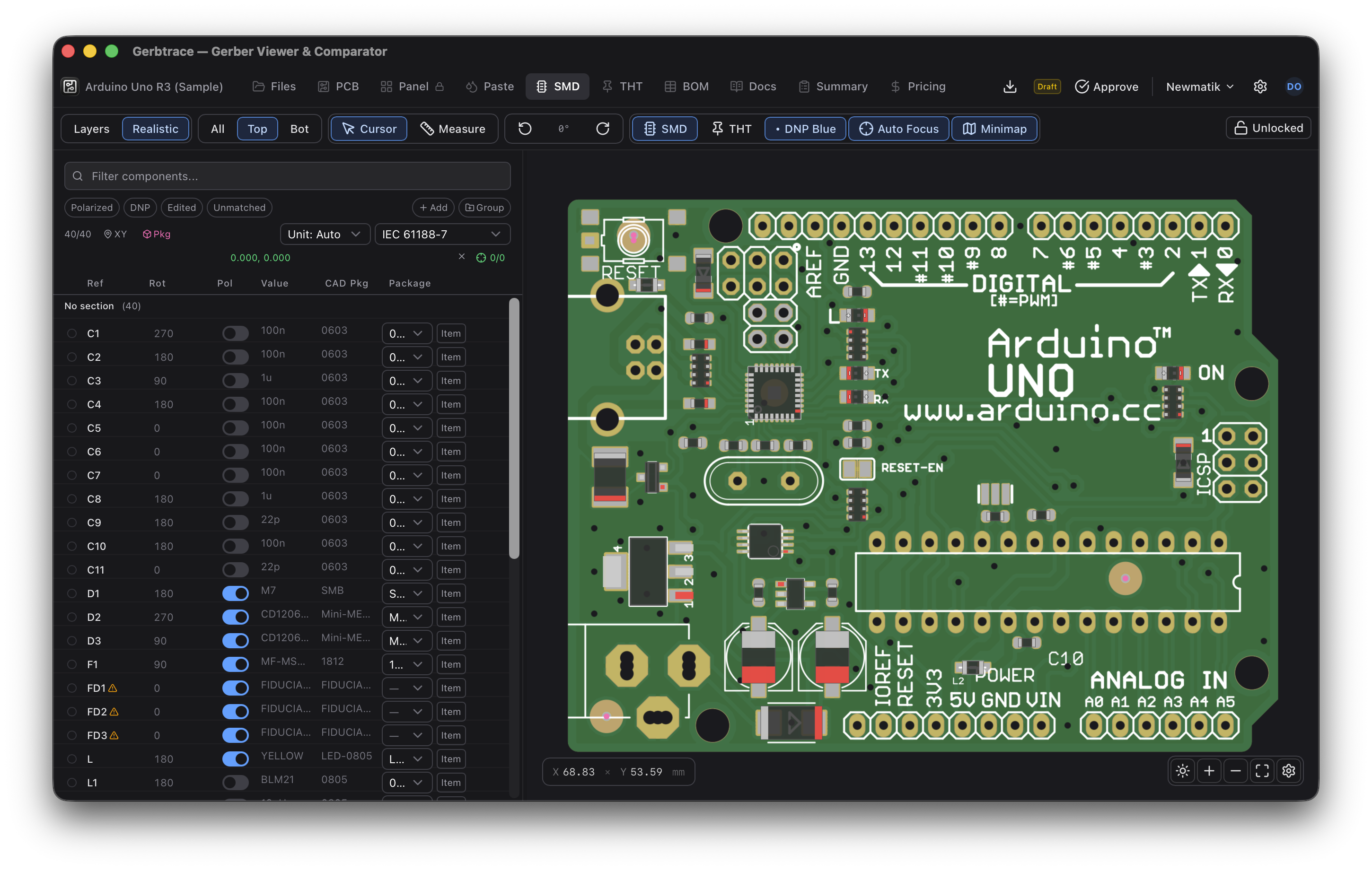This screenshot has width=1372, height=871.
Task: Click the download icon in the header
Action: coord(1010,87)
